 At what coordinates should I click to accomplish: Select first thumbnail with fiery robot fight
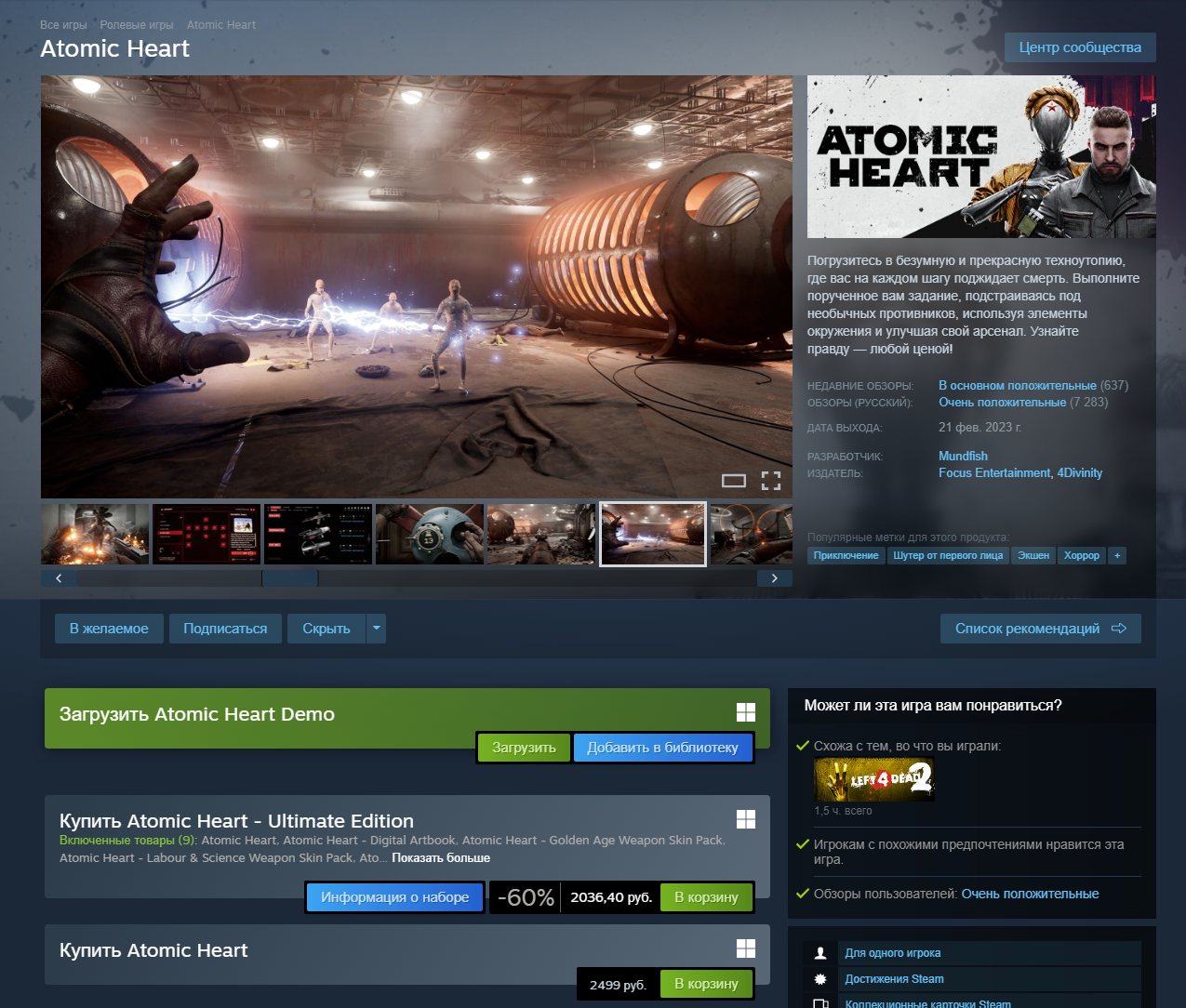click(x=95, y=534)
